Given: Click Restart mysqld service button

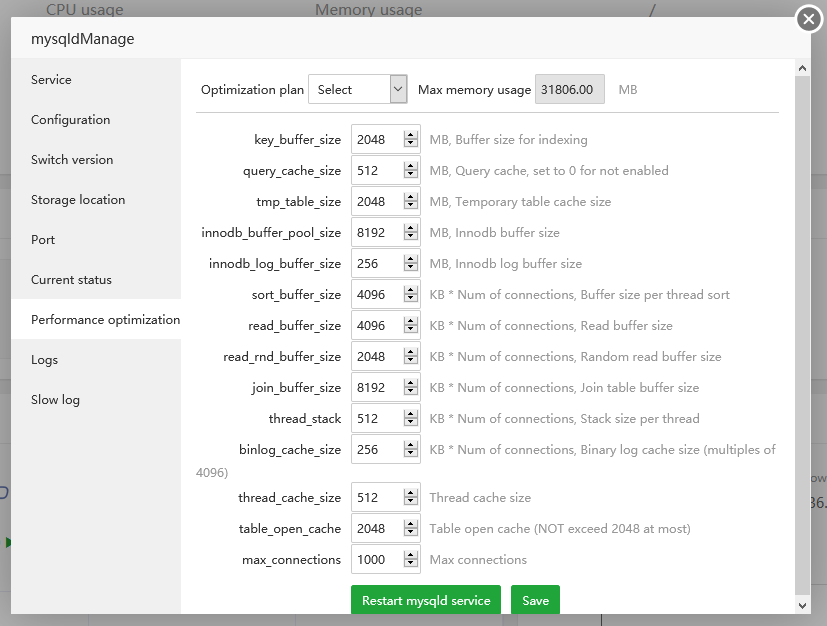Looking at the screenshot, I should point(425,601).
